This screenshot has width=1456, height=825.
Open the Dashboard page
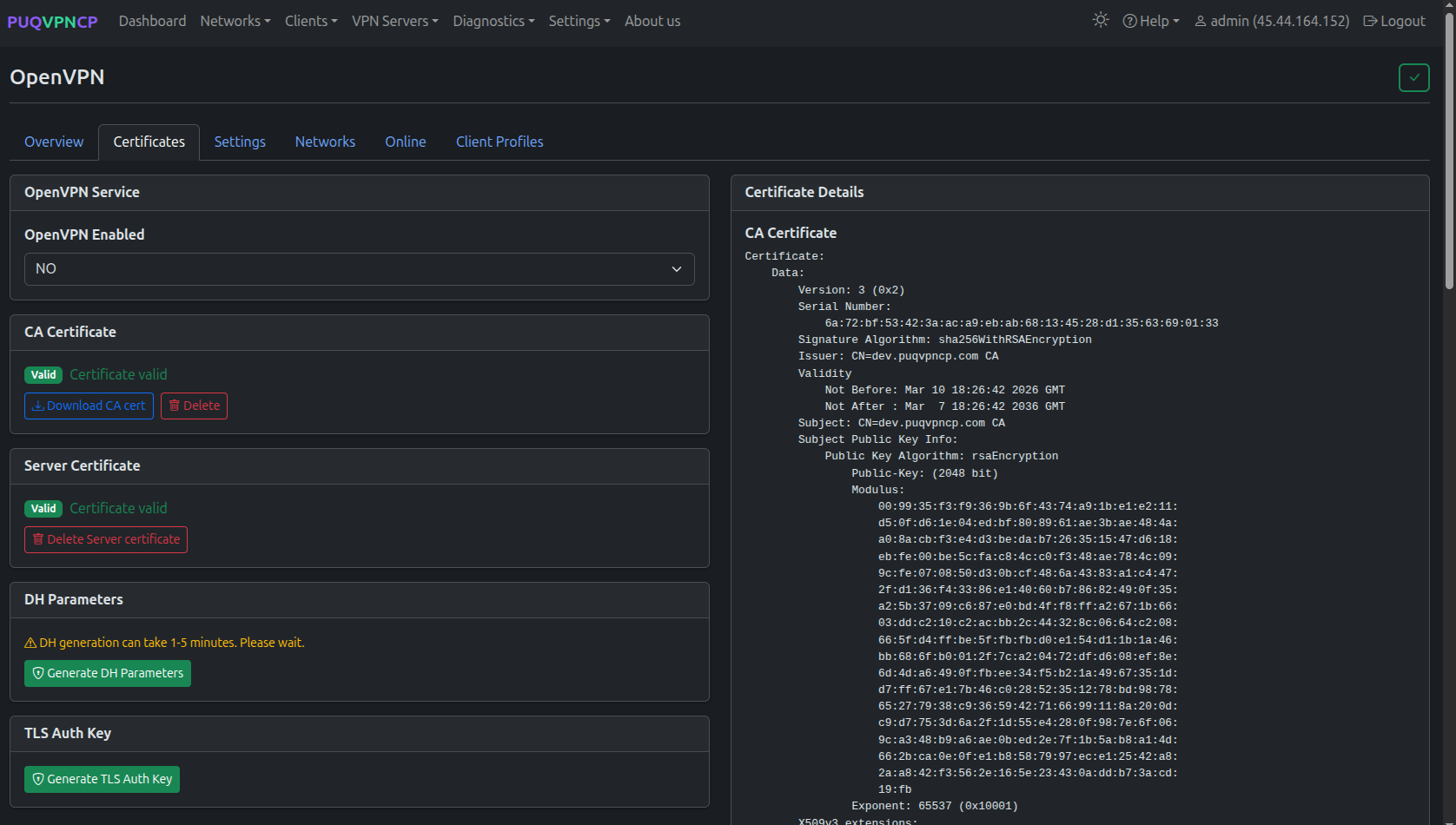click(x=152, y=21)
